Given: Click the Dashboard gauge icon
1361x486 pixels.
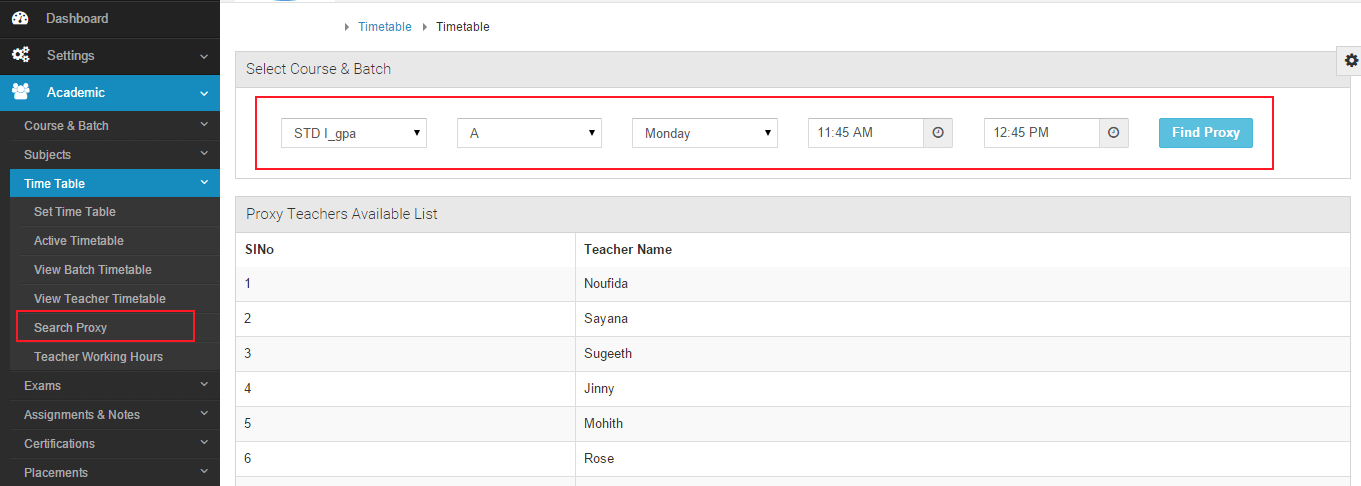Looking at the screenshot, I should (20, 18).
